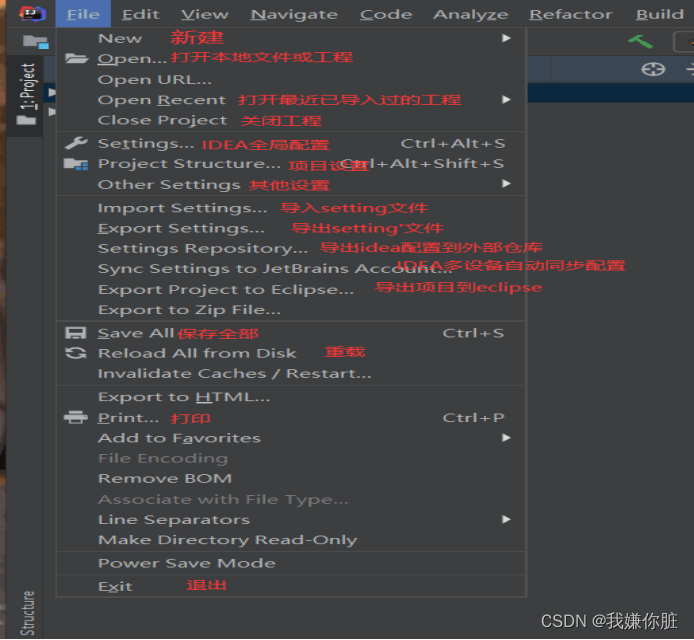Select the Open... menu entry
The image size is (694, 640).
(291, 58)
